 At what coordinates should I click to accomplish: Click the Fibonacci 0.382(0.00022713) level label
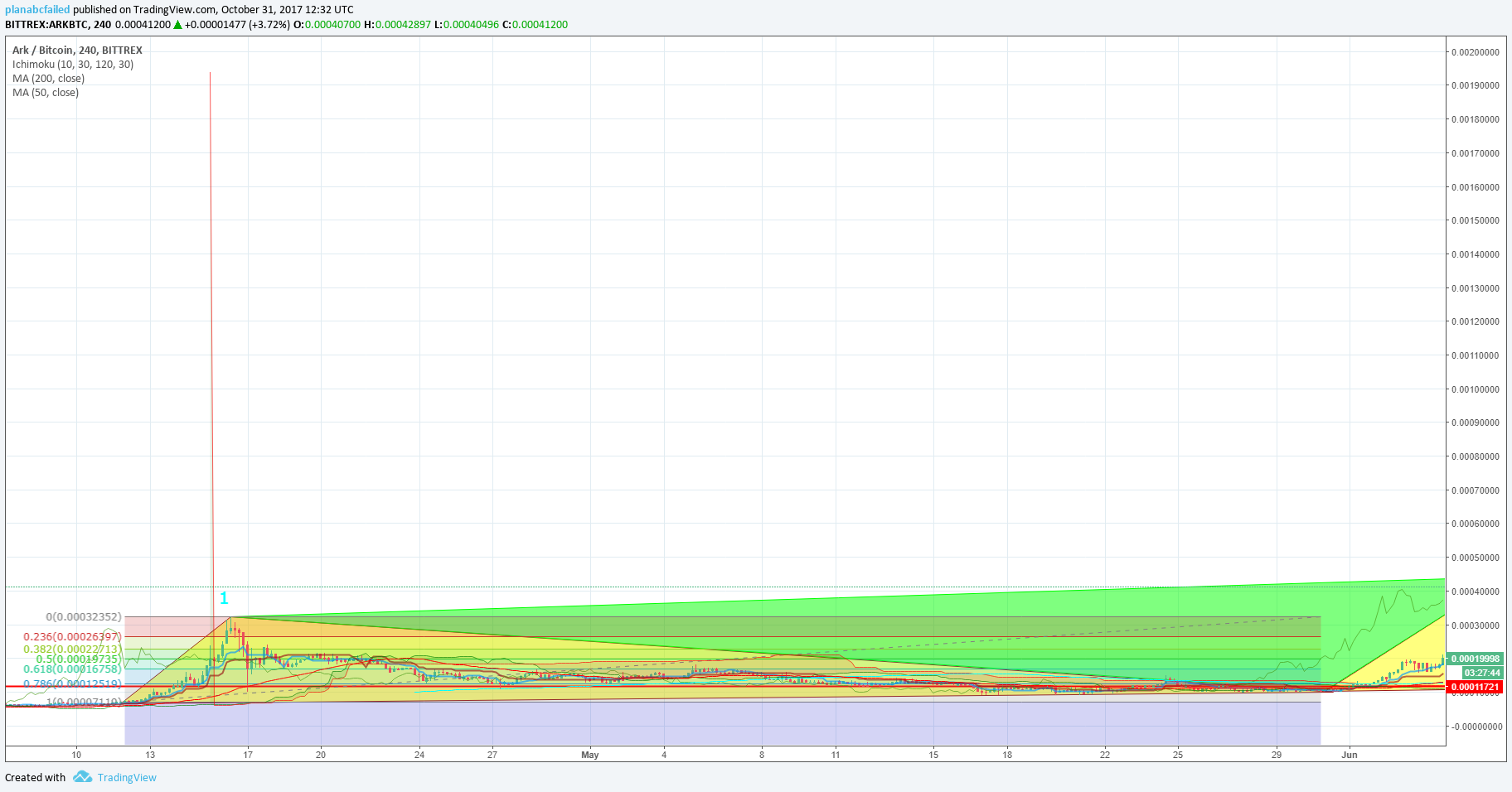(72, 650)
